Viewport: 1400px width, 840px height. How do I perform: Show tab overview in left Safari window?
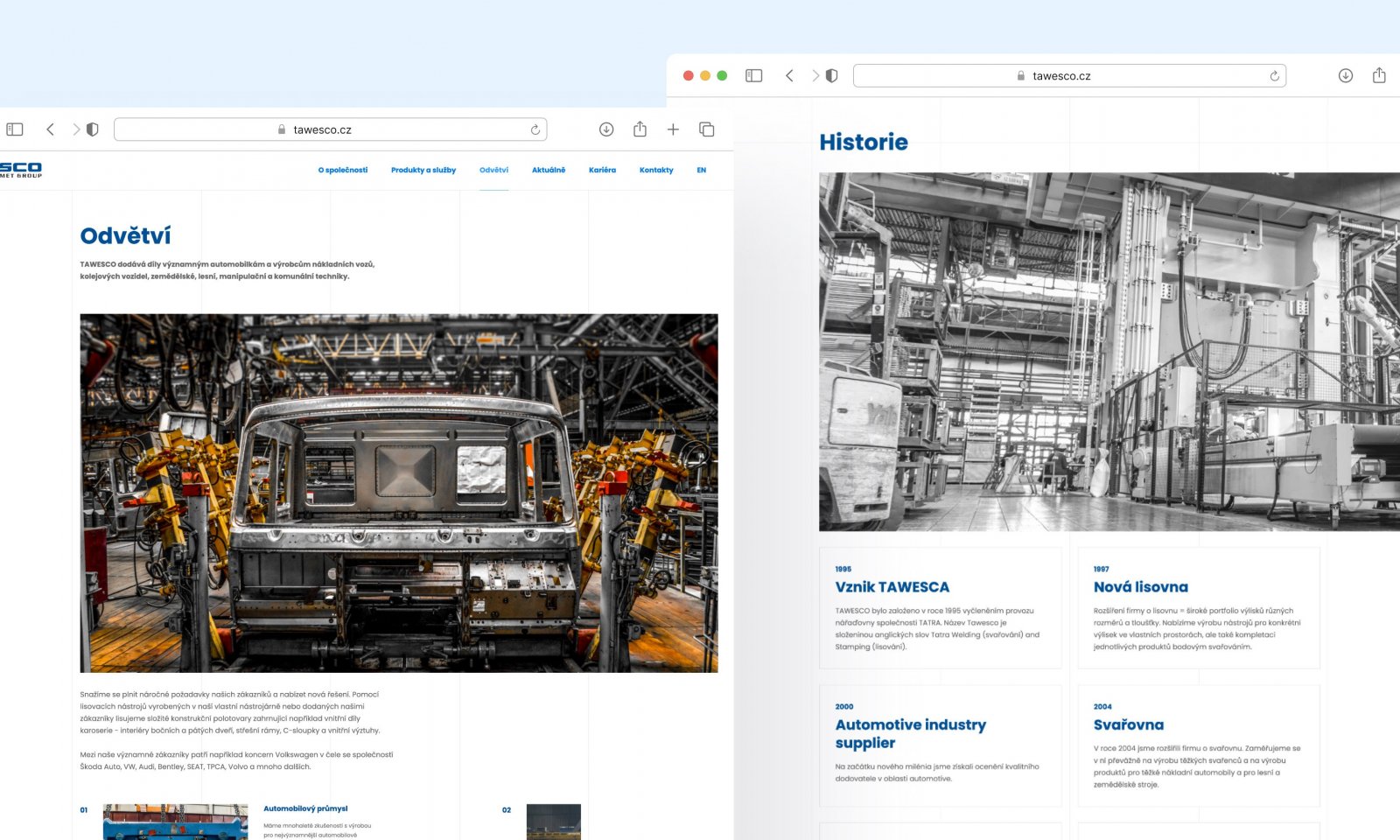point(707,129)
